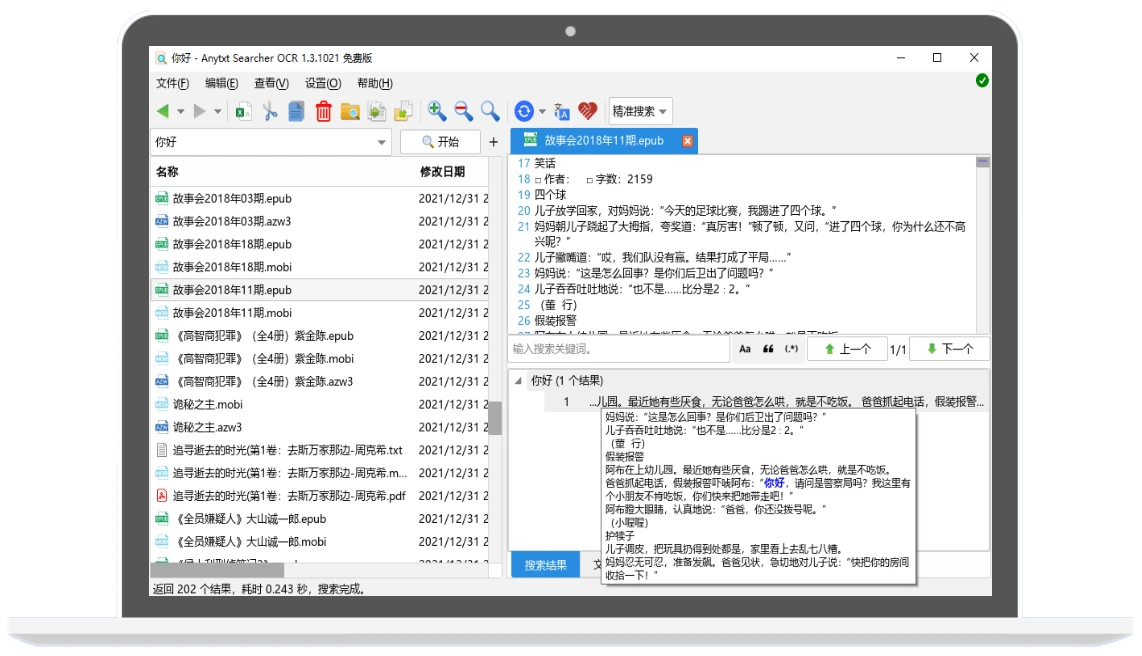Screen dimensions: 1142x656
Task: Click the Zoom Out magnifier icon
Action: tap(461, 111)
